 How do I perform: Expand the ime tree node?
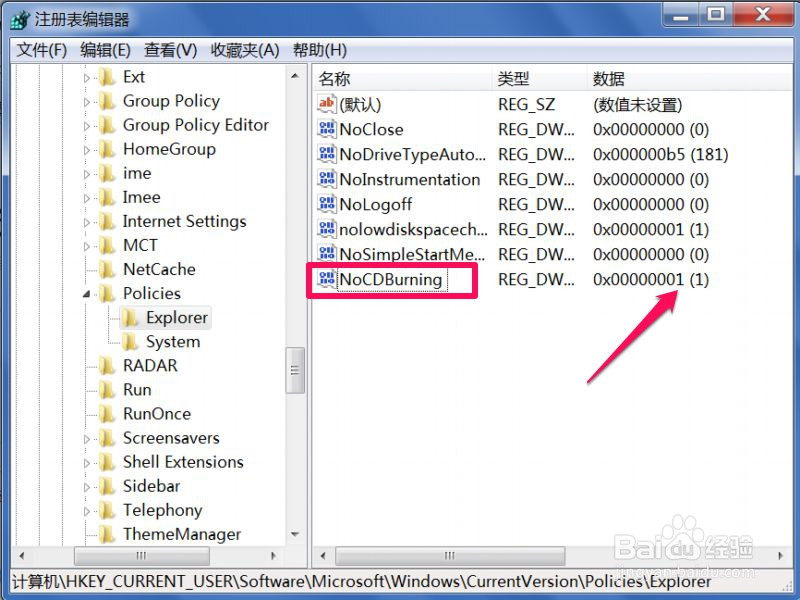click(86, 174)
